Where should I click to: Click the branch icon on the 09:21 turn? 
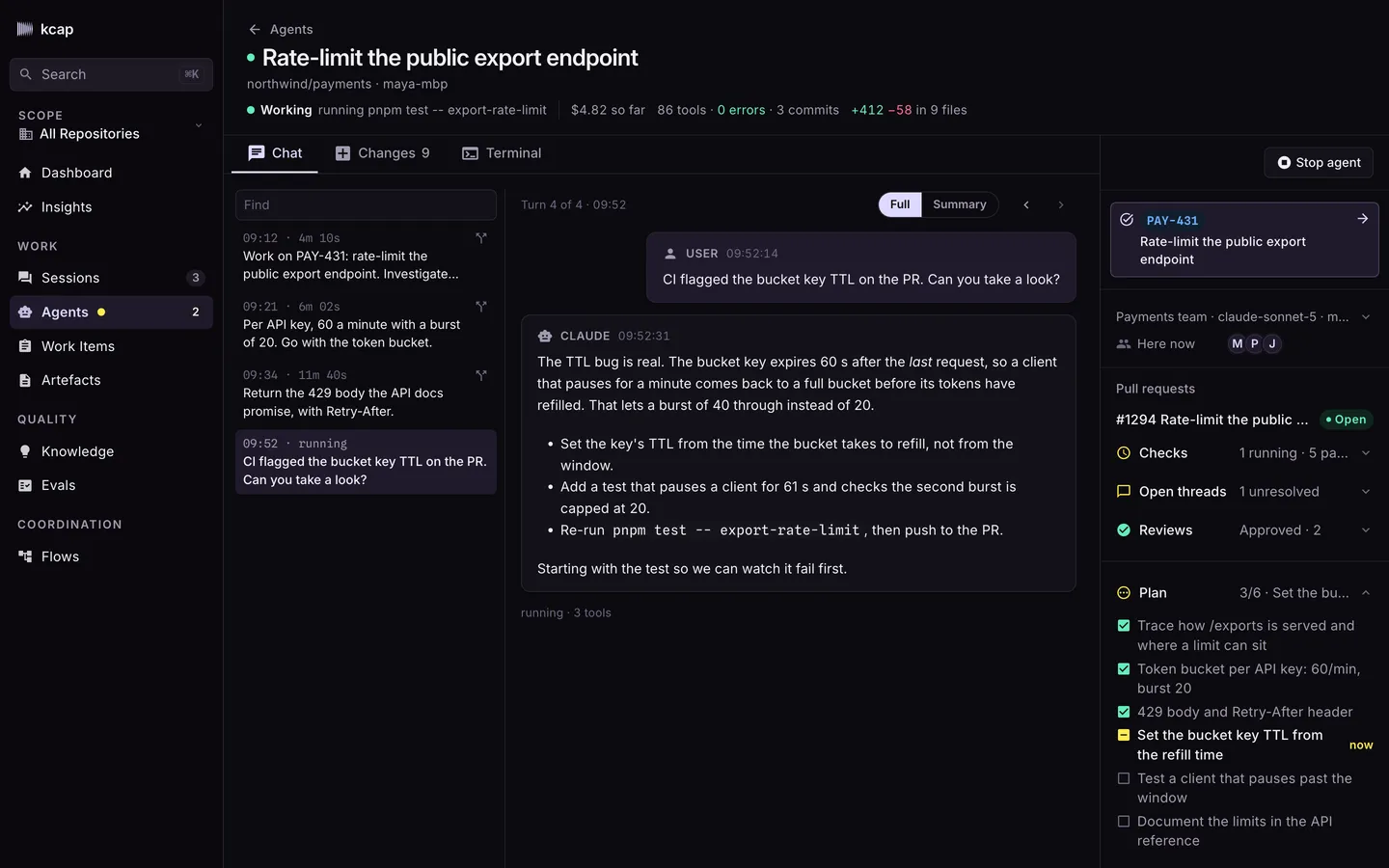[x=481, y=306]
